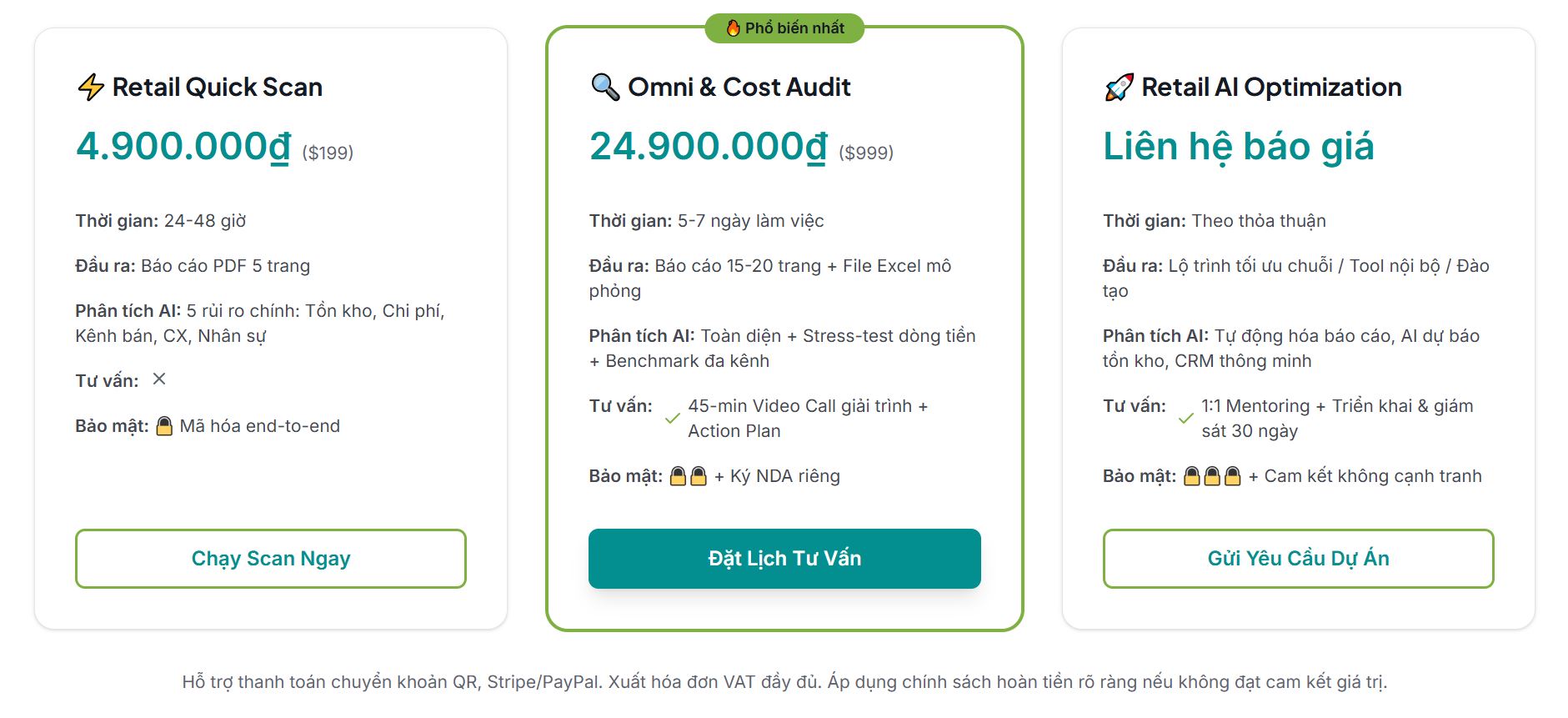1568x718 pixels.
Task: Click the checkmark before 45-min Video Call
Action: 672,419
